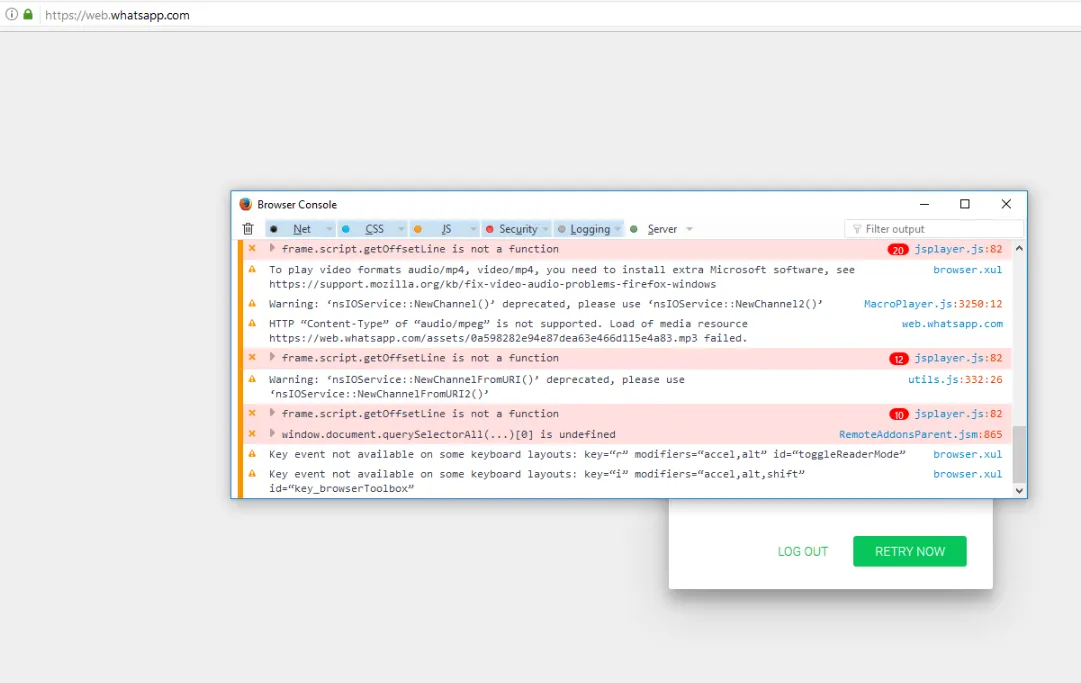Close the Browser Console window
This screenshot has height=683, width=1081.
[x=1006, y=204]
